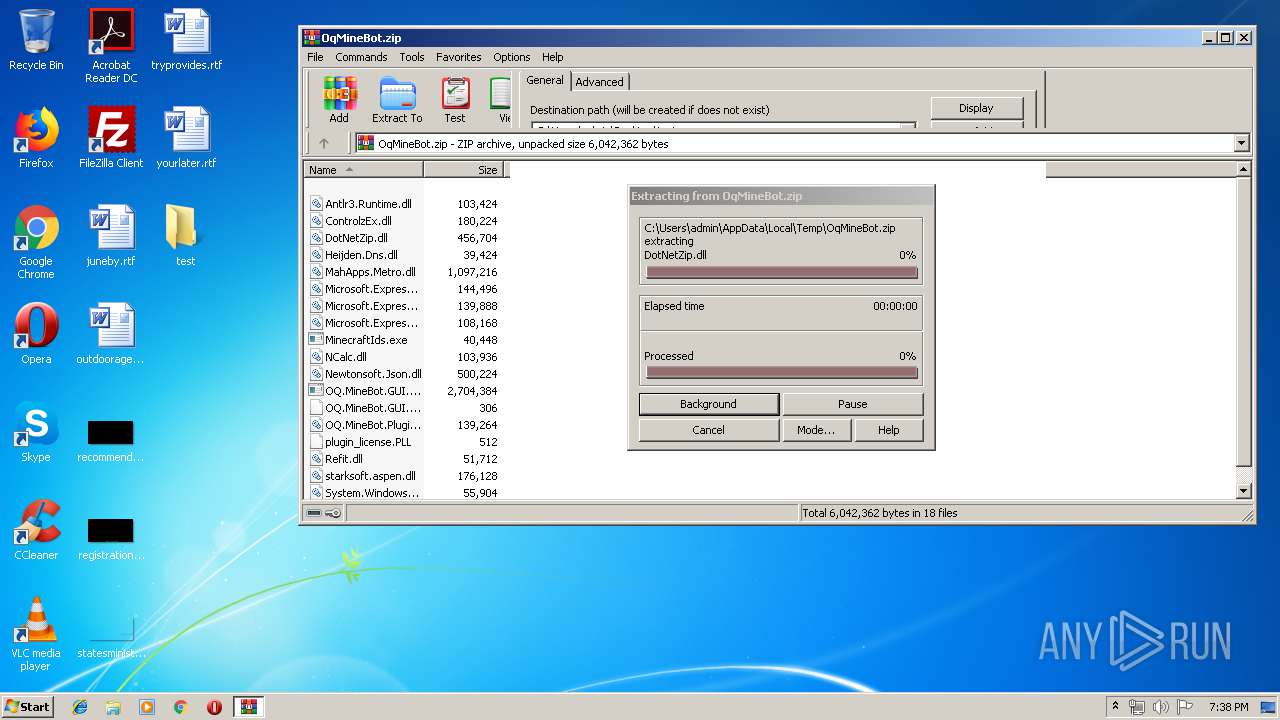Open the test folder on desktop
The width and height of the screenshot is (1280, 720).
(186, 236)
